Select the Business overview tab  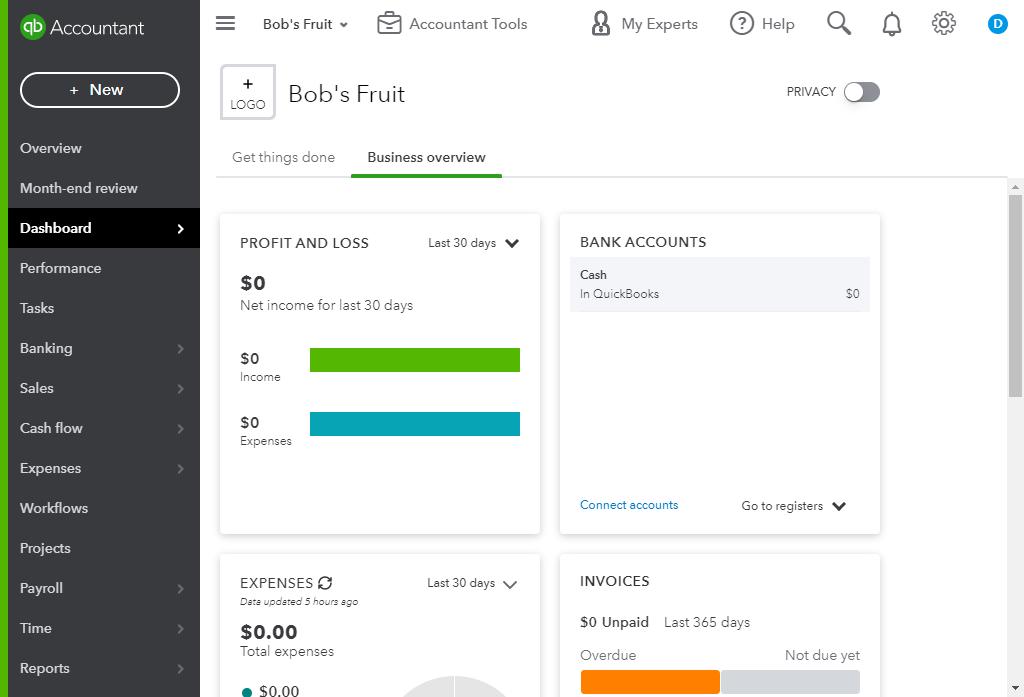tap(426, 157)
